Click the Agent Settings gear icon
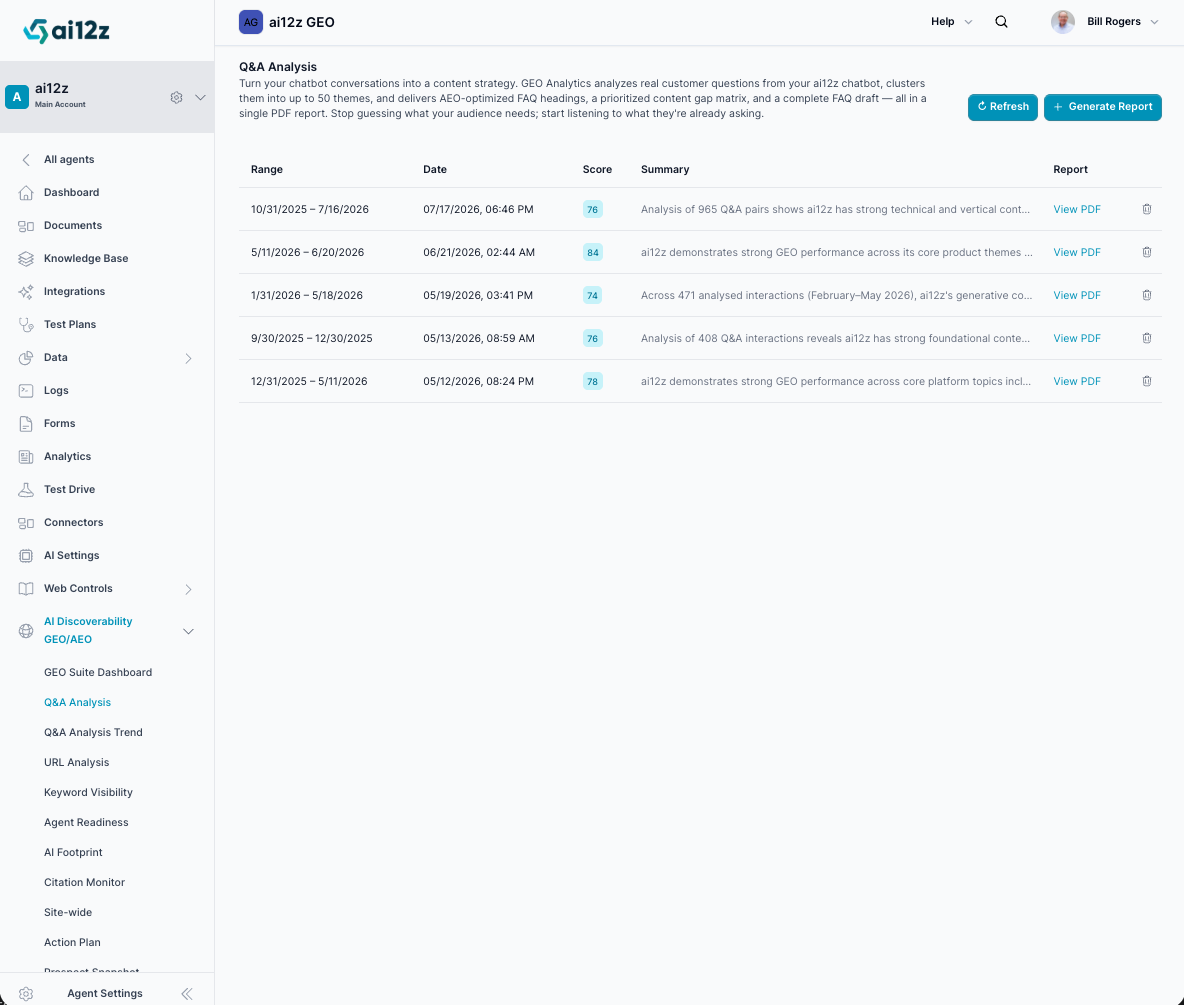1184x1005 pixels. point(26,994)
